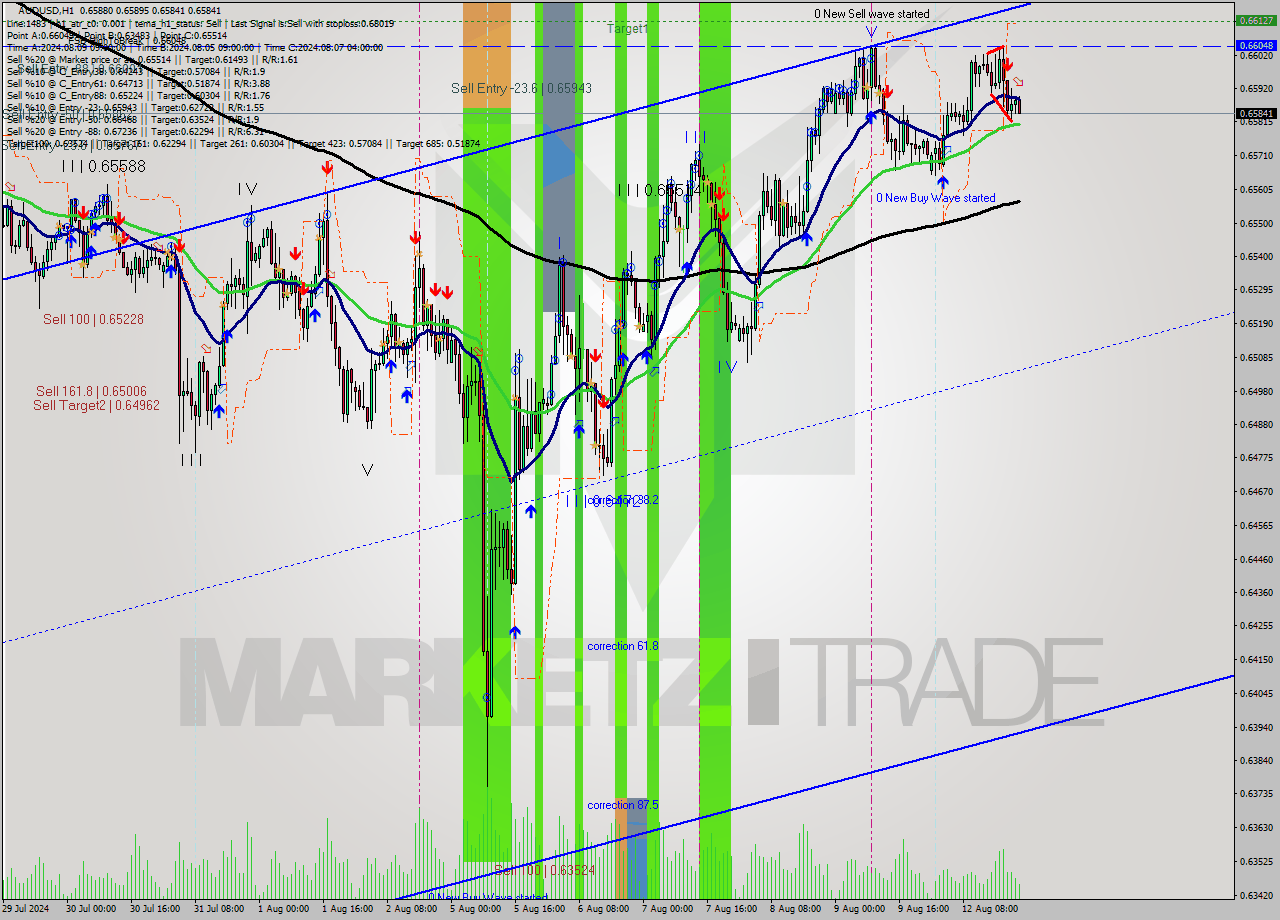The image size is (1280, 920).
Task: Click the '5 Aug 16:00' time label
Action: [539, 909]
